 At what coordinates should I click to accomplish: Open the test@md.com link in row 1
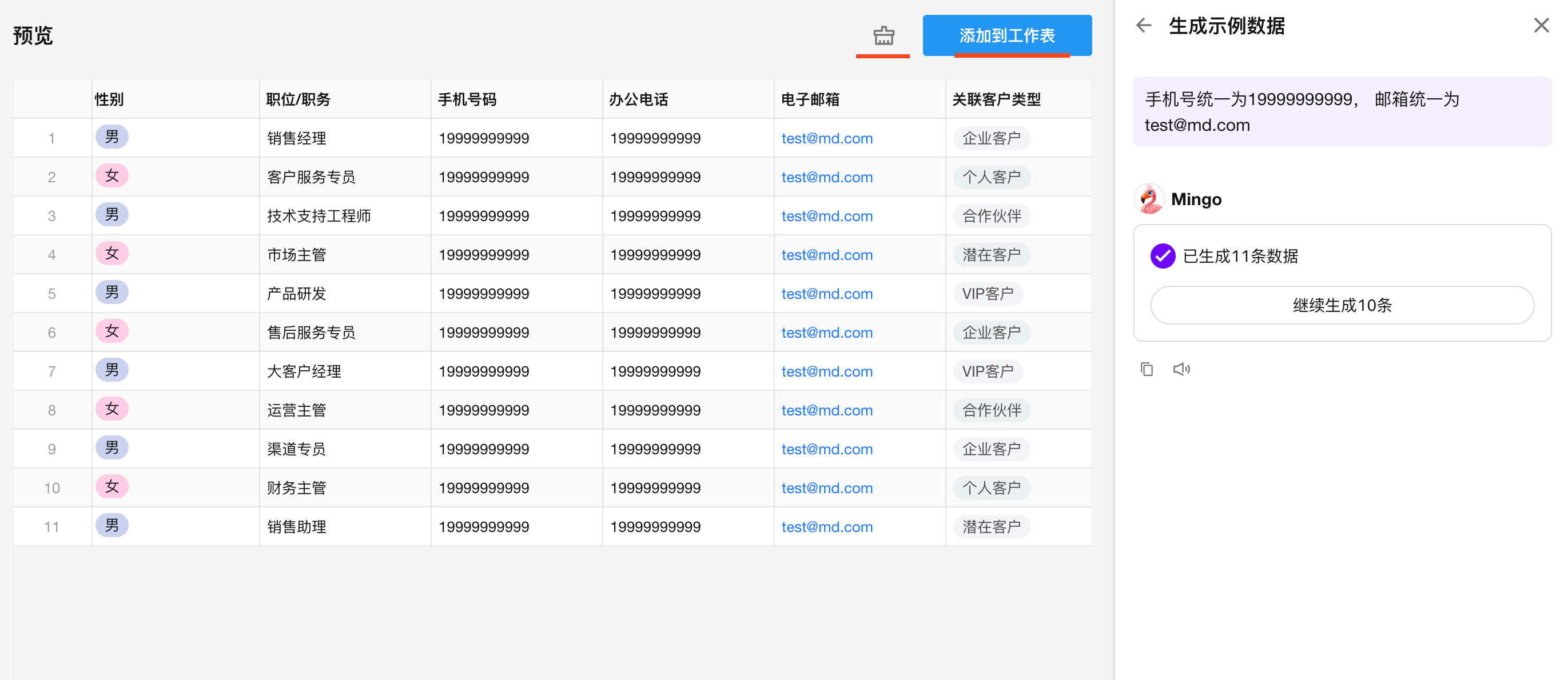click(x=827, y=139)
